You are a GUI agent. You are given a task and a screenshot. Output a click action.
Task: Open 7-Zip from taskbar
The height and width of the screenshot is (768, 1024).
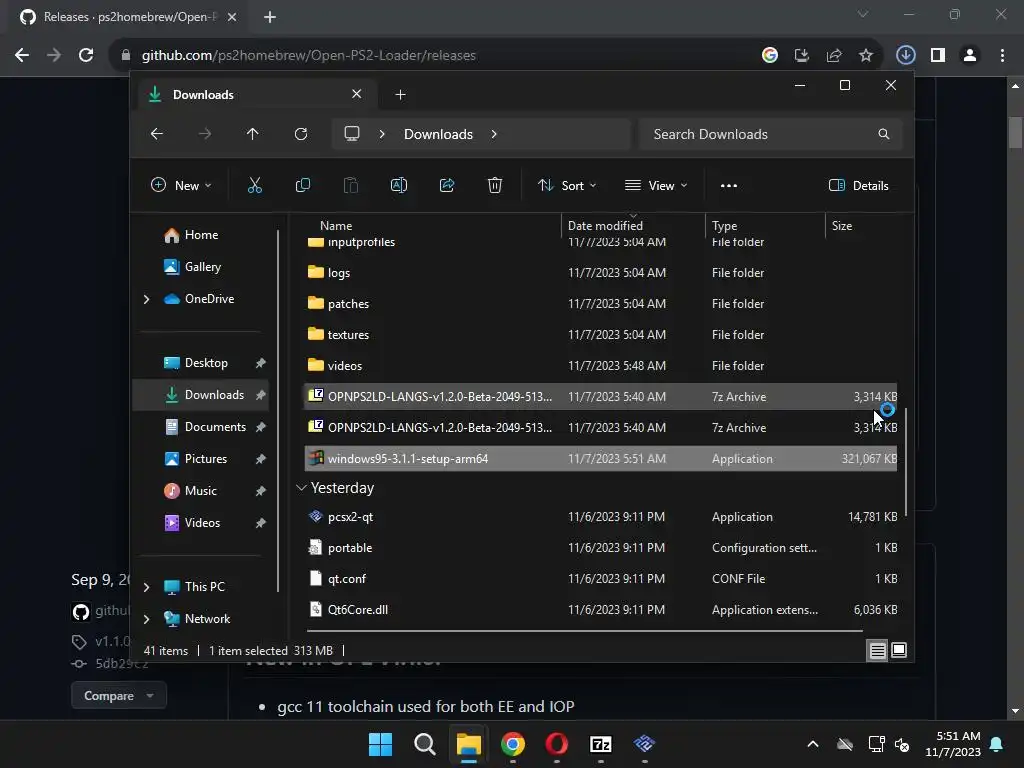(x=600, y=744)
